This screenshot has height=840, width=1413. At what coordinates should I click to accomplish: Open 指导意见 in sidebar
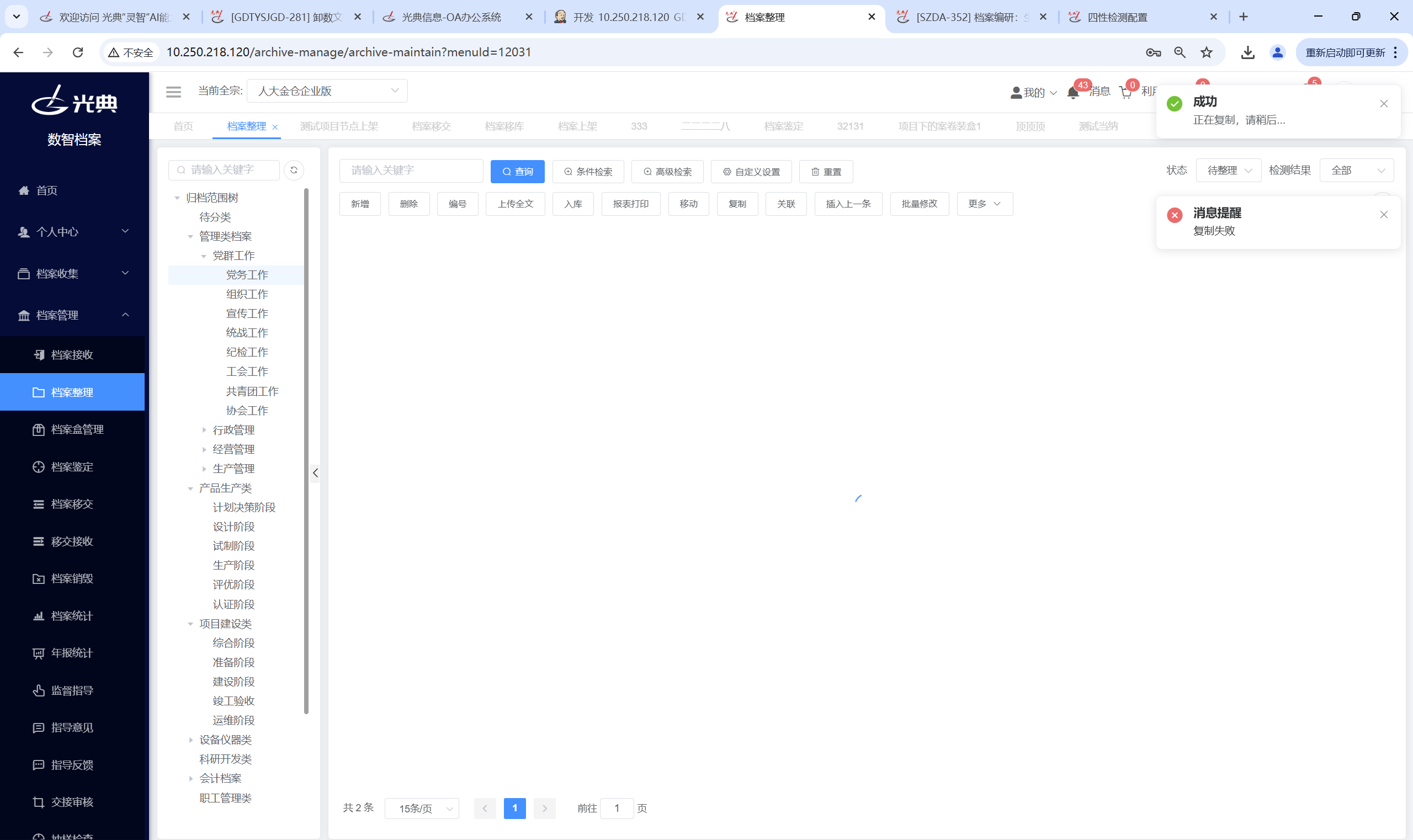pos(72,727)
